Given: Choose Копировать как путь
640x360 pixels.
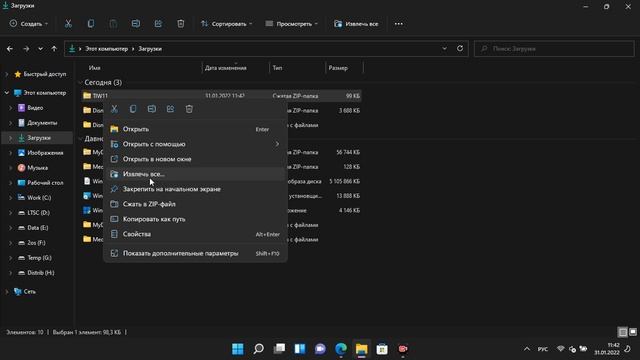Looking at the screenshot, I should [195, 219].
